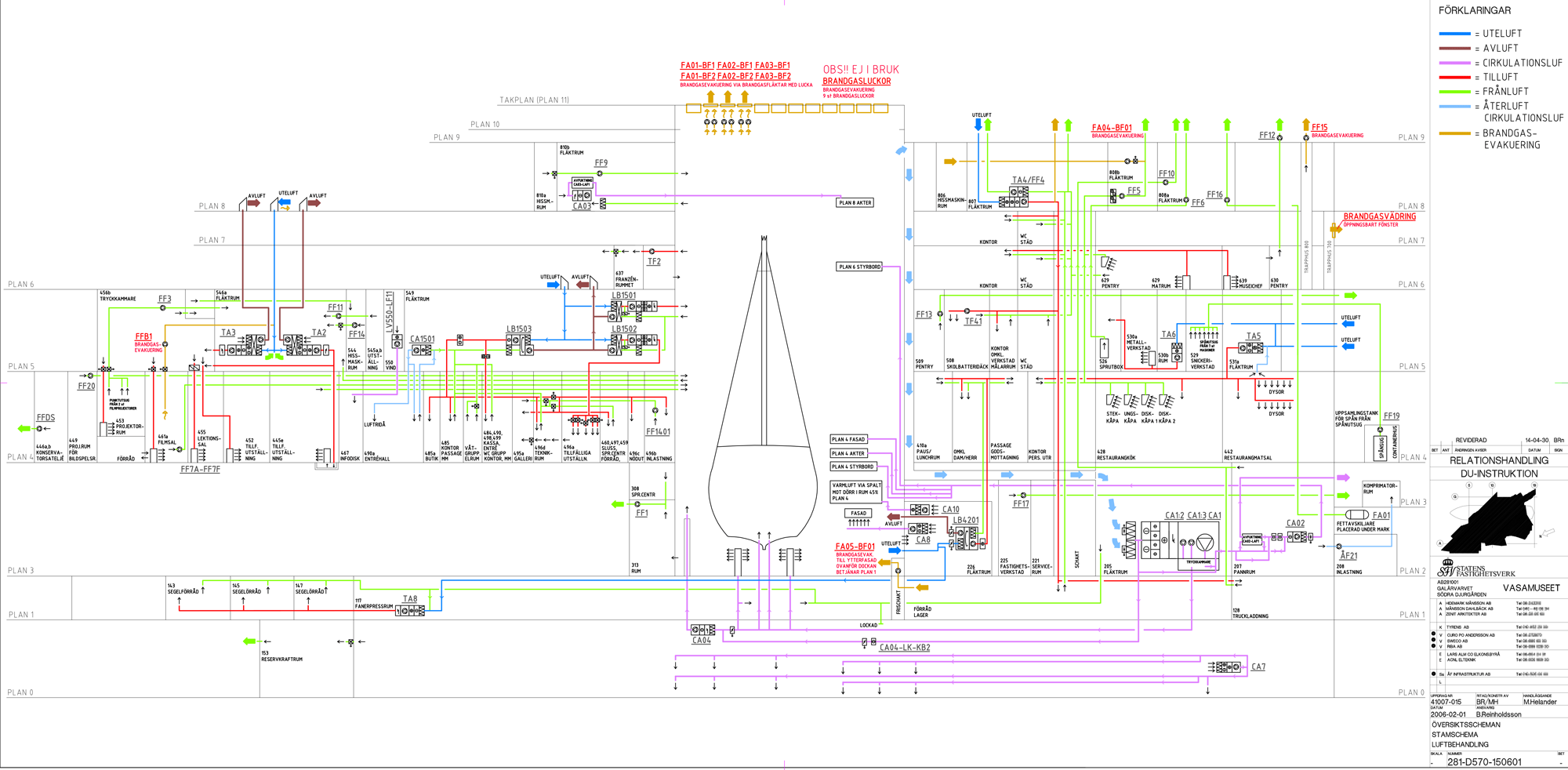The height and width of the screenshot is (770, 1568).
Task: Select the TA8 unit in fan press room
Action: point(410,610)
